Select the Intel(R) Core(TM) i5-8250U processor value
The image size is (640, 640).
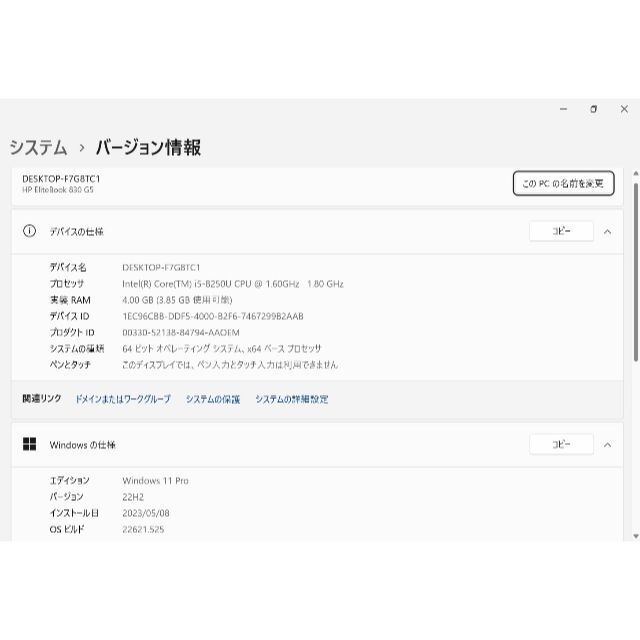pos(233,284)
